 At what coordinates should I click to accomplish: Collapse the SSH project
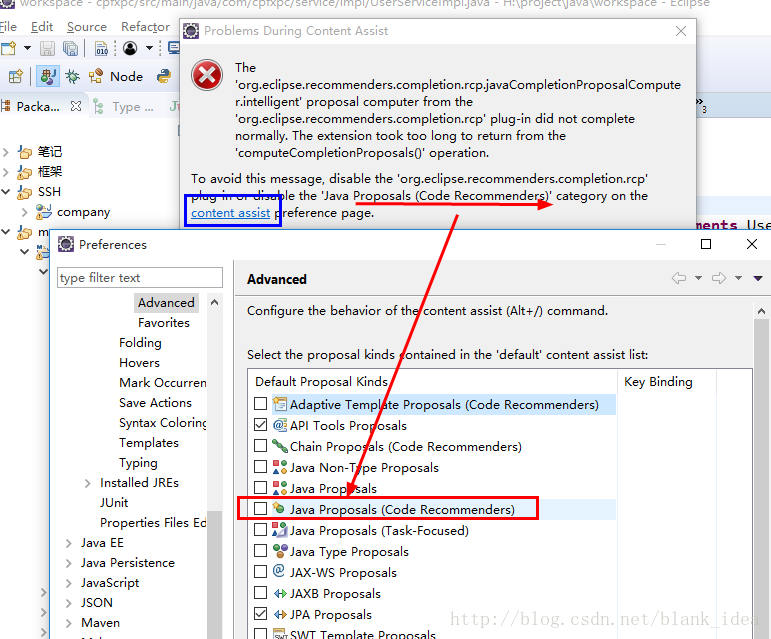(6, 192)
